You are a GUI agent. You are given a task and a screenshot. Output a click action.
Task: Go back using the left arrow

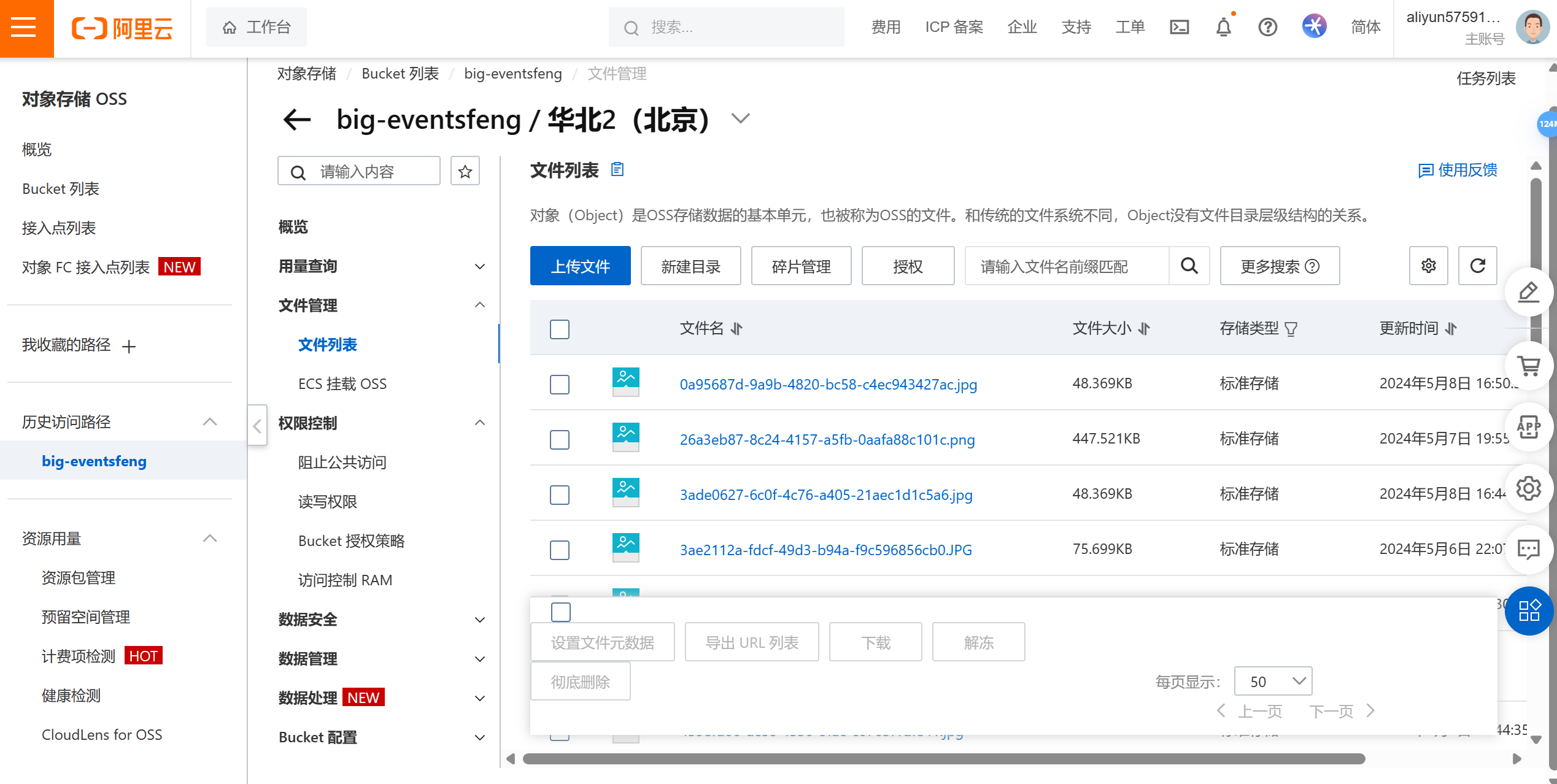point(297,119)
